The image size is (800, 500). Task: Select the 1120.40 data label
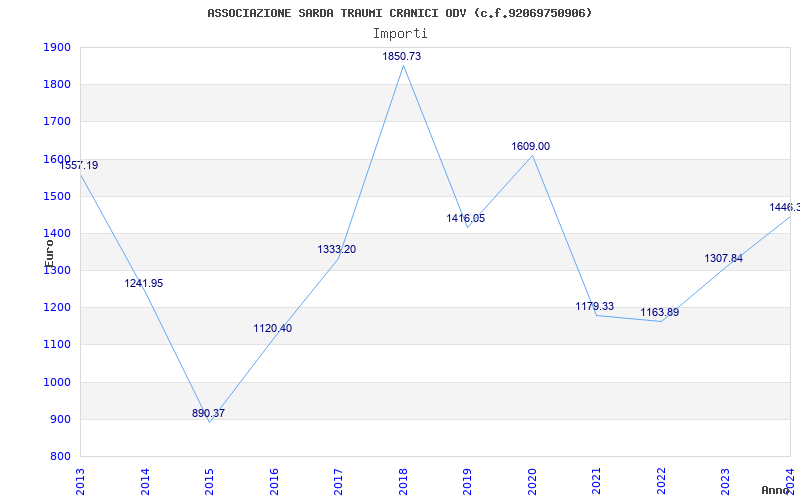tap(273, 329)
